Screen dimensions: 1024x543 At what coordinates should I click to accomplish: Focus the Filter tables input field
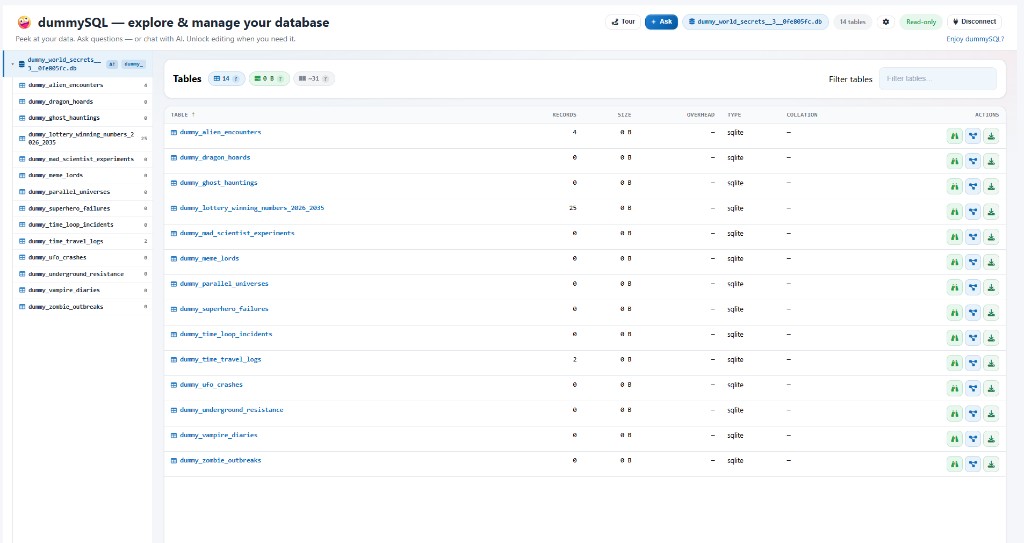(937, 78)
